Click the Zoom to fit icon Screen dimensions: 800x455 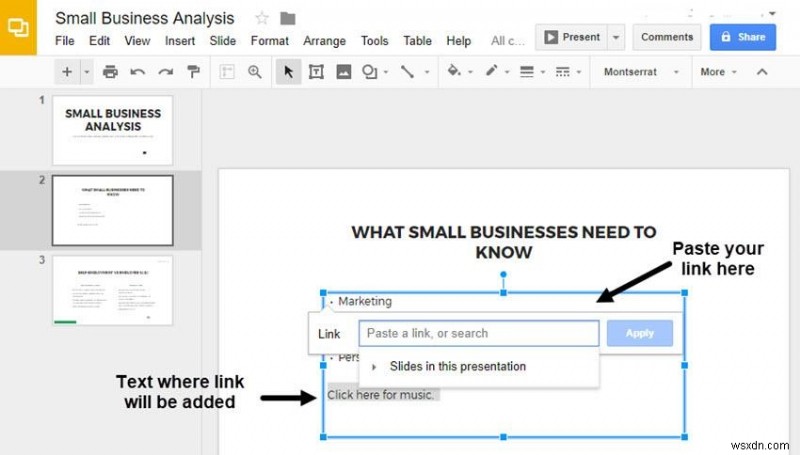coord(227,72)
